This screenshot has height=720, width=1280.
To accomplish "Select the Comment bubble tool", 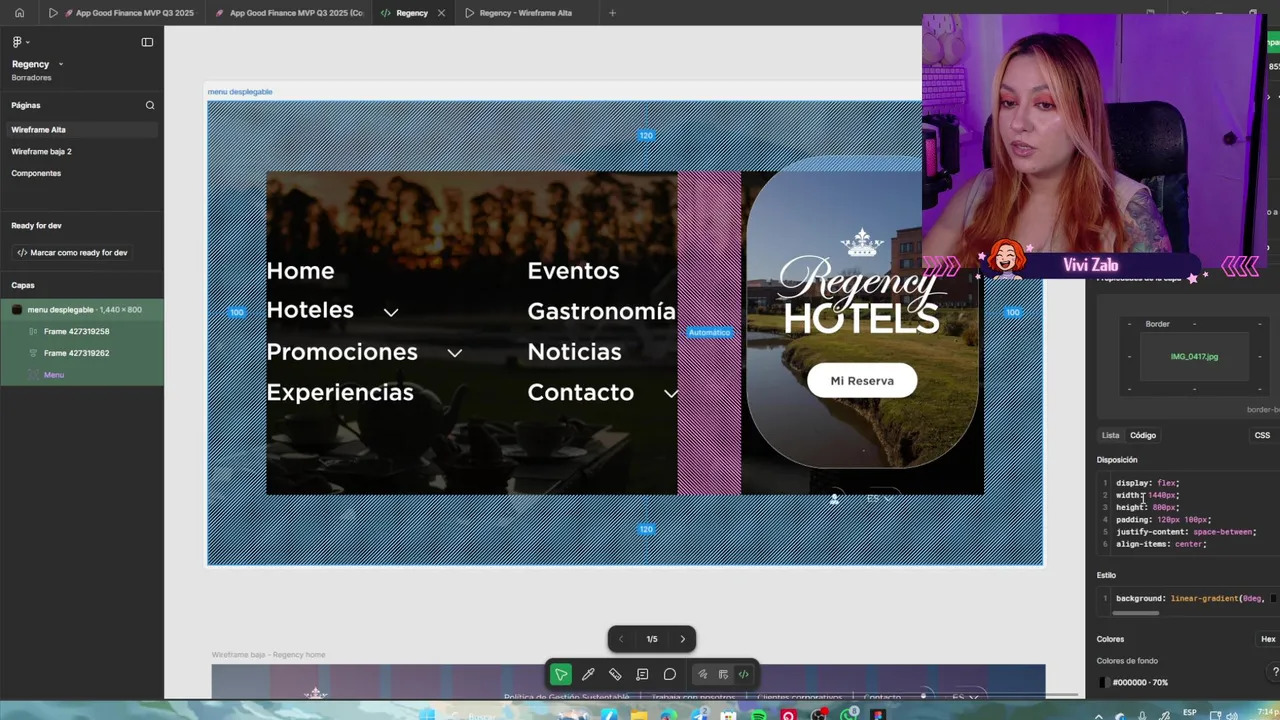I will pos(670,675).
